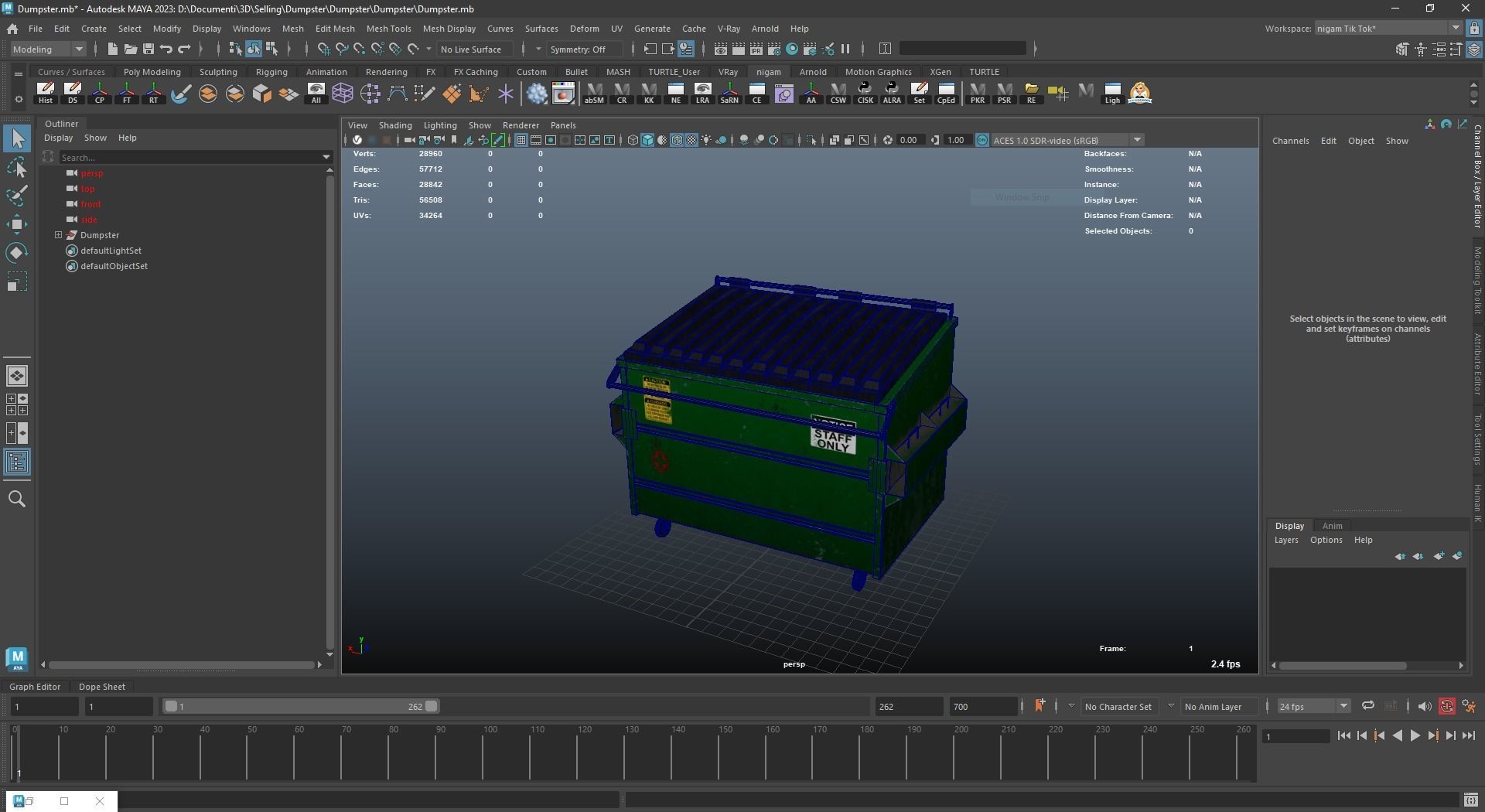Click the single perspective layout icon
Screen dimensions: 1485x812
coord(17,376)
